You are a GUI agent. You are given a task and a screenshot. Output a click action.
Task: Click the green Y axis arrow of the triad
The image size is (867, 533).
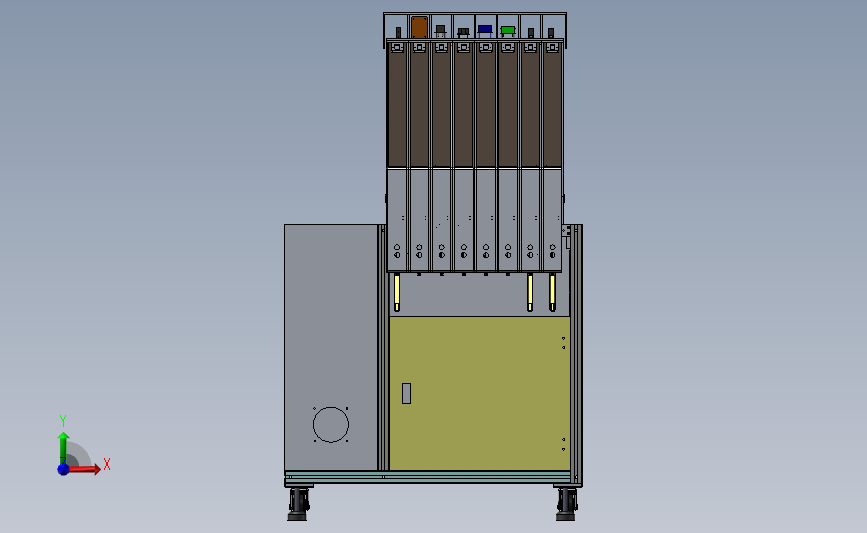point(63,448)
